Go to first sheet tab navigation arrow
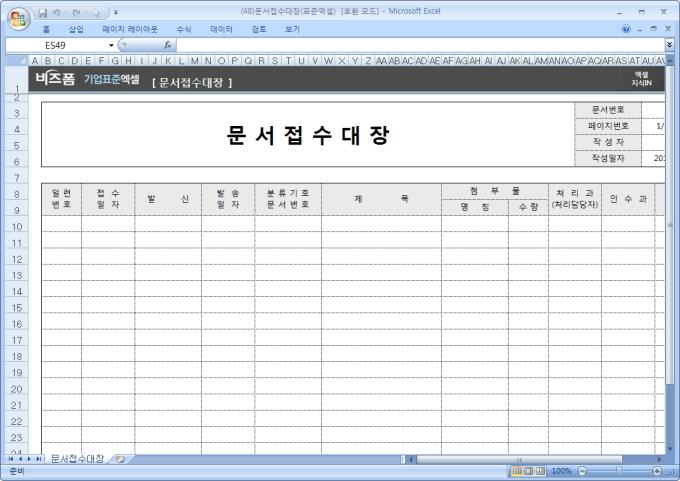680x481 pixels. click(11, 459)
